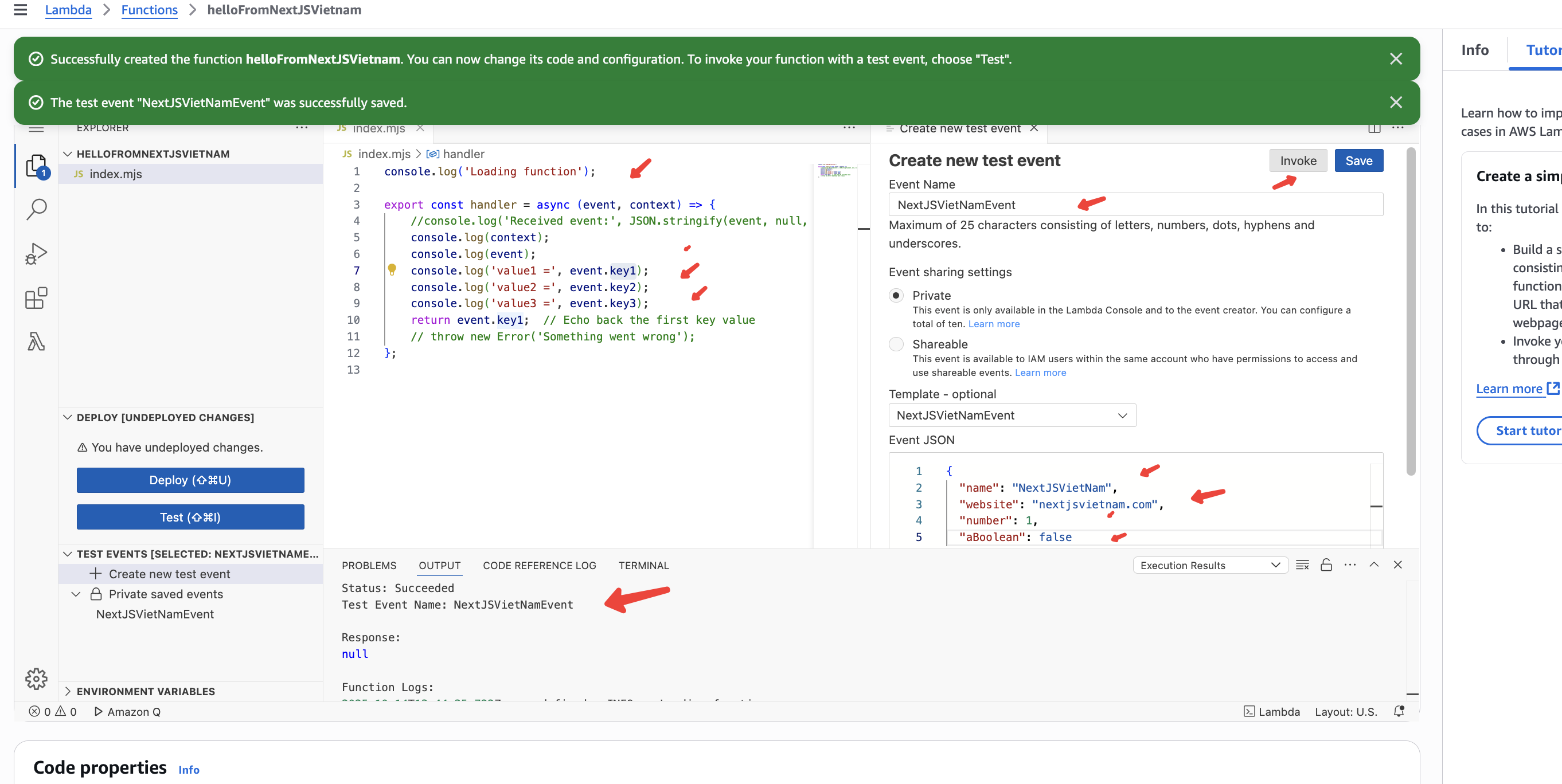The image size is (1562, 784).
Task: Click the Event Name input field
Action: [1135, 205]
